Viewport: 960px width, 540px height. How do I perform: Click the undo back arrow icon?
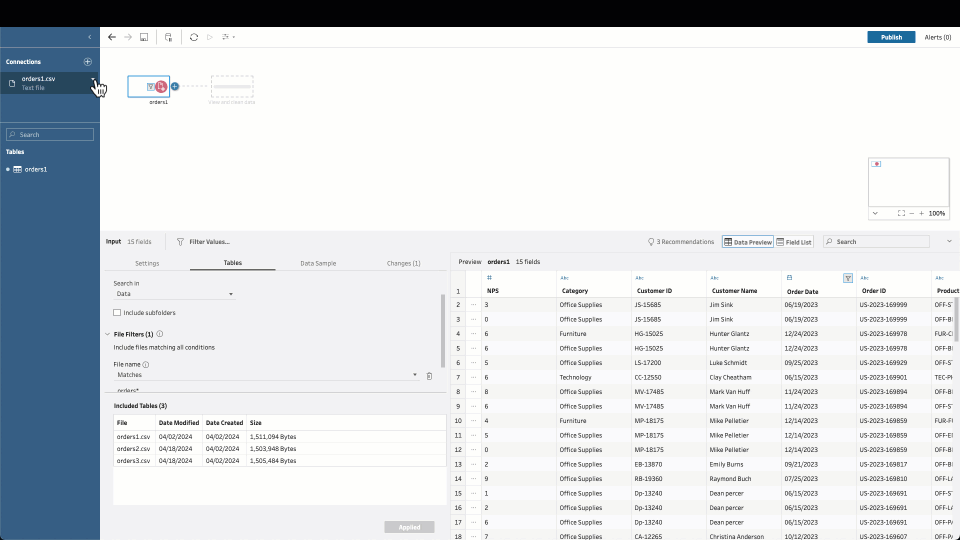tap(111, 37)
